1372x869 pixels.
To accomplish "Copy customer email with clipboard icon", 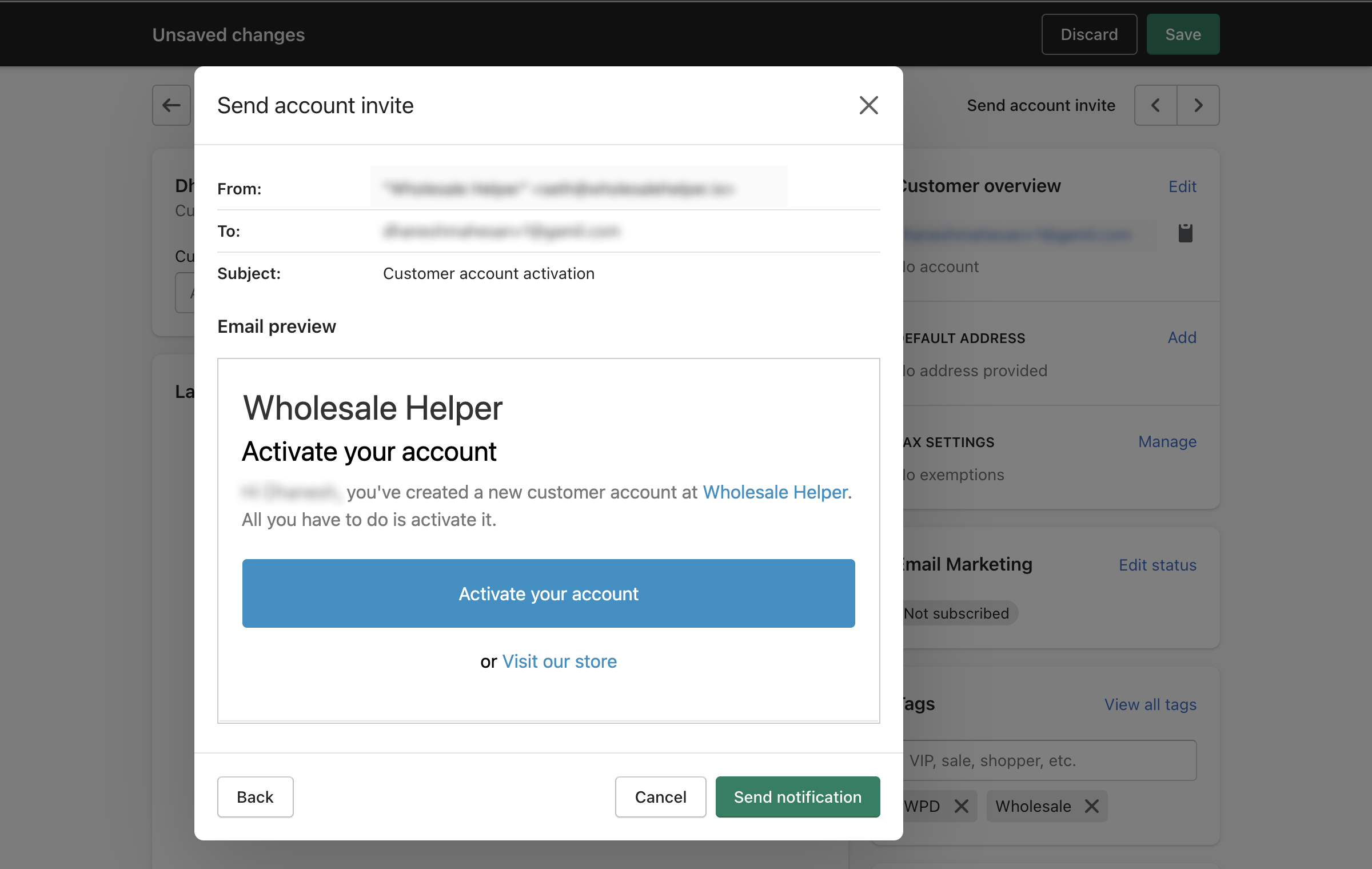I will (x=1186, y=233).
